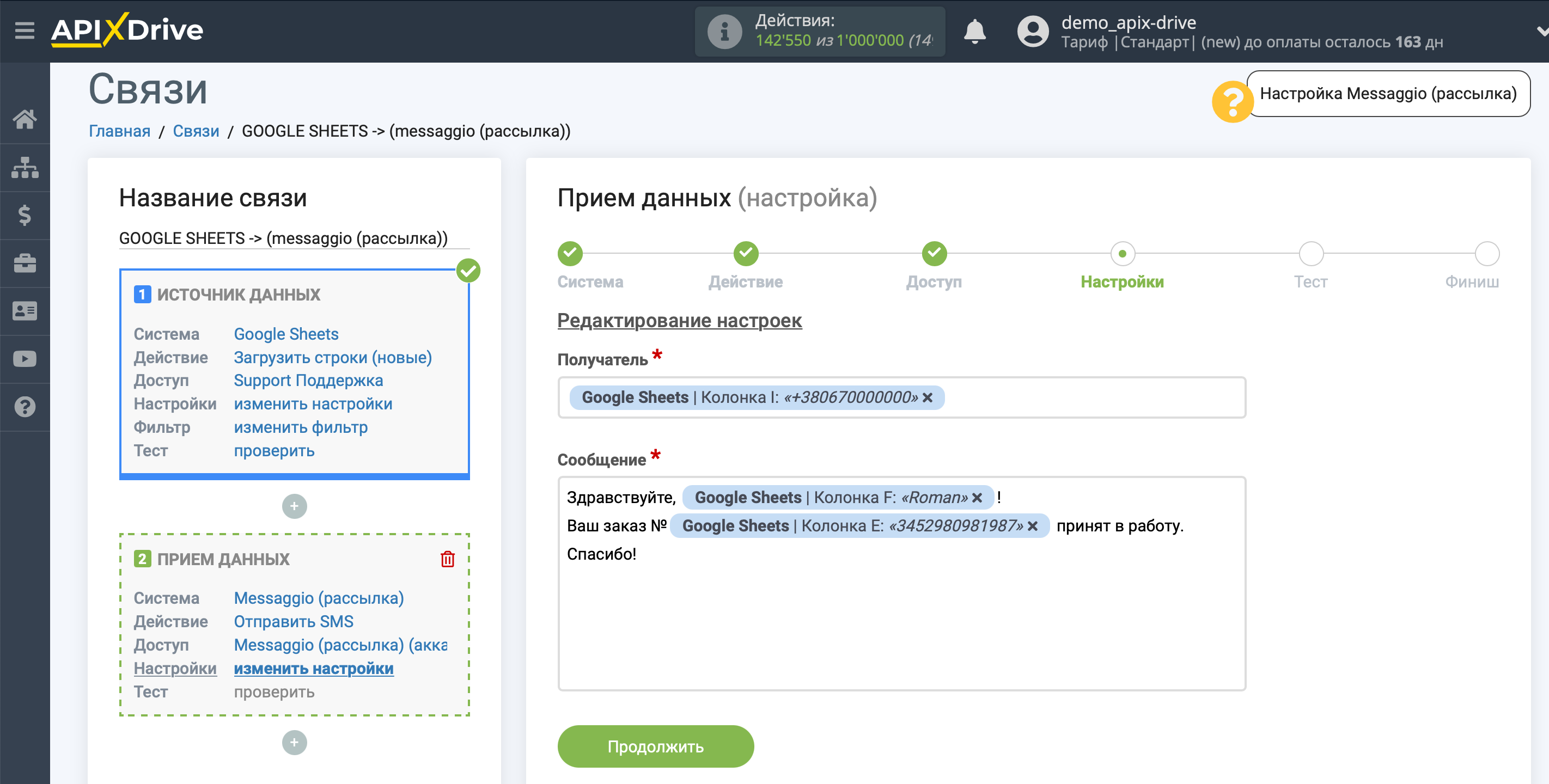The image size is (1549, 784).
Task: Open Отправить SMS action link
Action: point(294,622)
